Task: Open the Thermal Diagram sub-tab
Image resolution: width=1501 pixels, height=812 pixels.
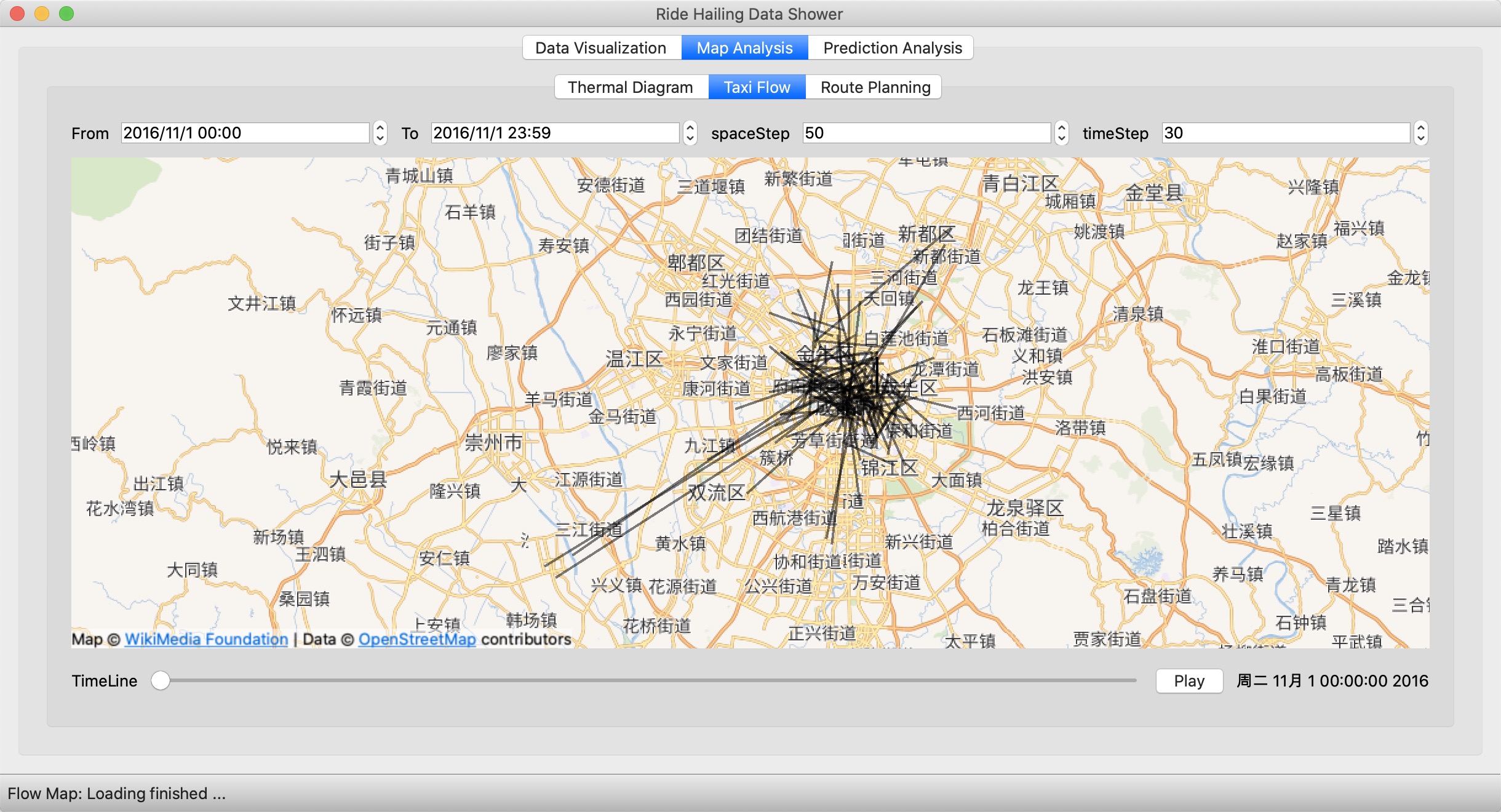Action: click(x=630, y=87)
